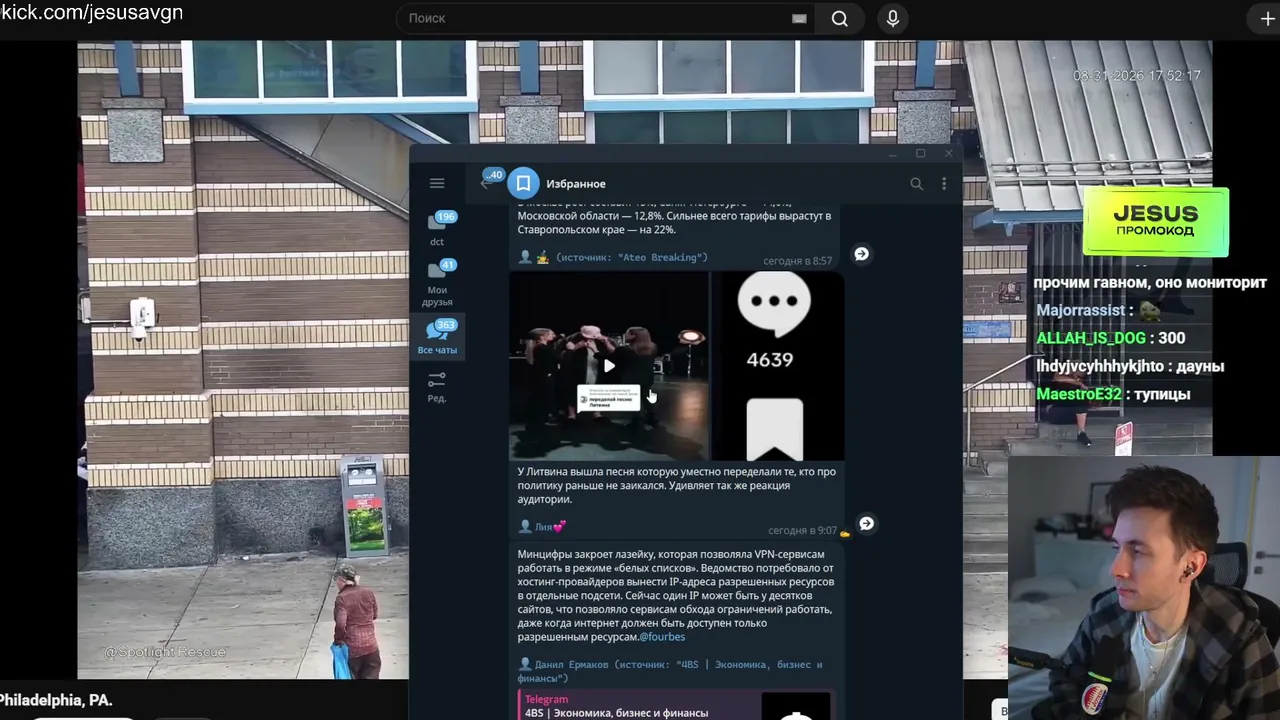Viewport: 1280px width, 720px height.
Task: Click username MaestroE32 in stream chat
Action: 1079,394
